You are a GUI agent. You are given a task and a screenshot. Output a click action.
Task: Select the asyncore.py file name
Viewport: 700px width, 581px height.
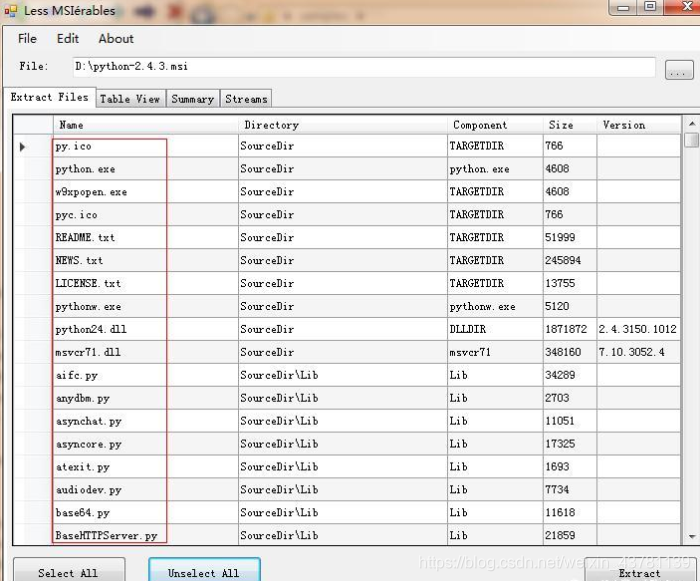click(x=88, y=444)
